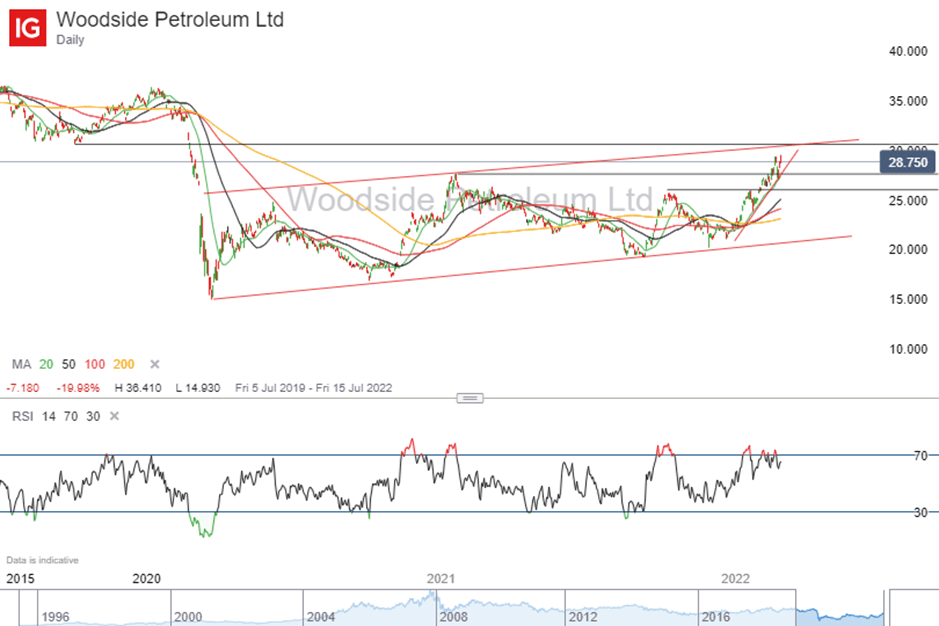
Task: Select the MA 100 period label
Action: click(x=95, y=364)
